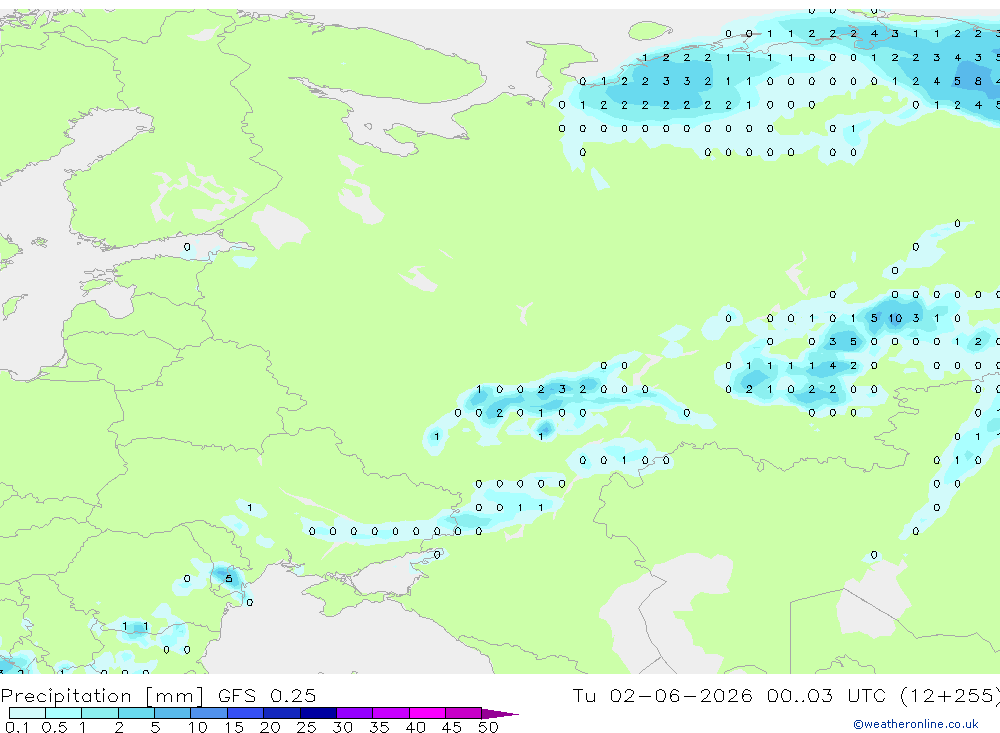Click the date 'Tu 02-06-2026' text

pos(662,695)
